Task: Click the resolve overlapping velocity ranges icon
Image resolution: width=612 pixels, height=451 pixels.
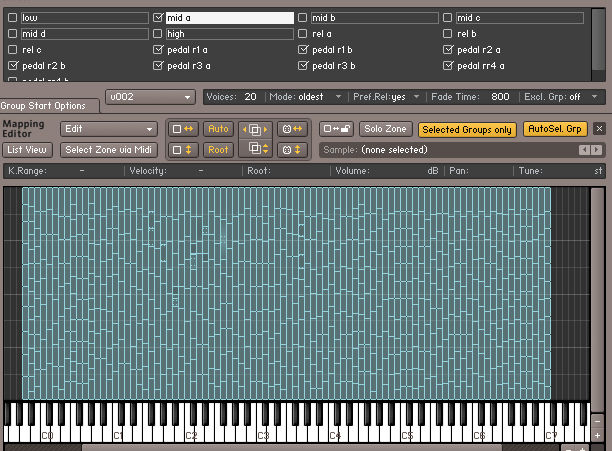Action: tap(255, 149)
